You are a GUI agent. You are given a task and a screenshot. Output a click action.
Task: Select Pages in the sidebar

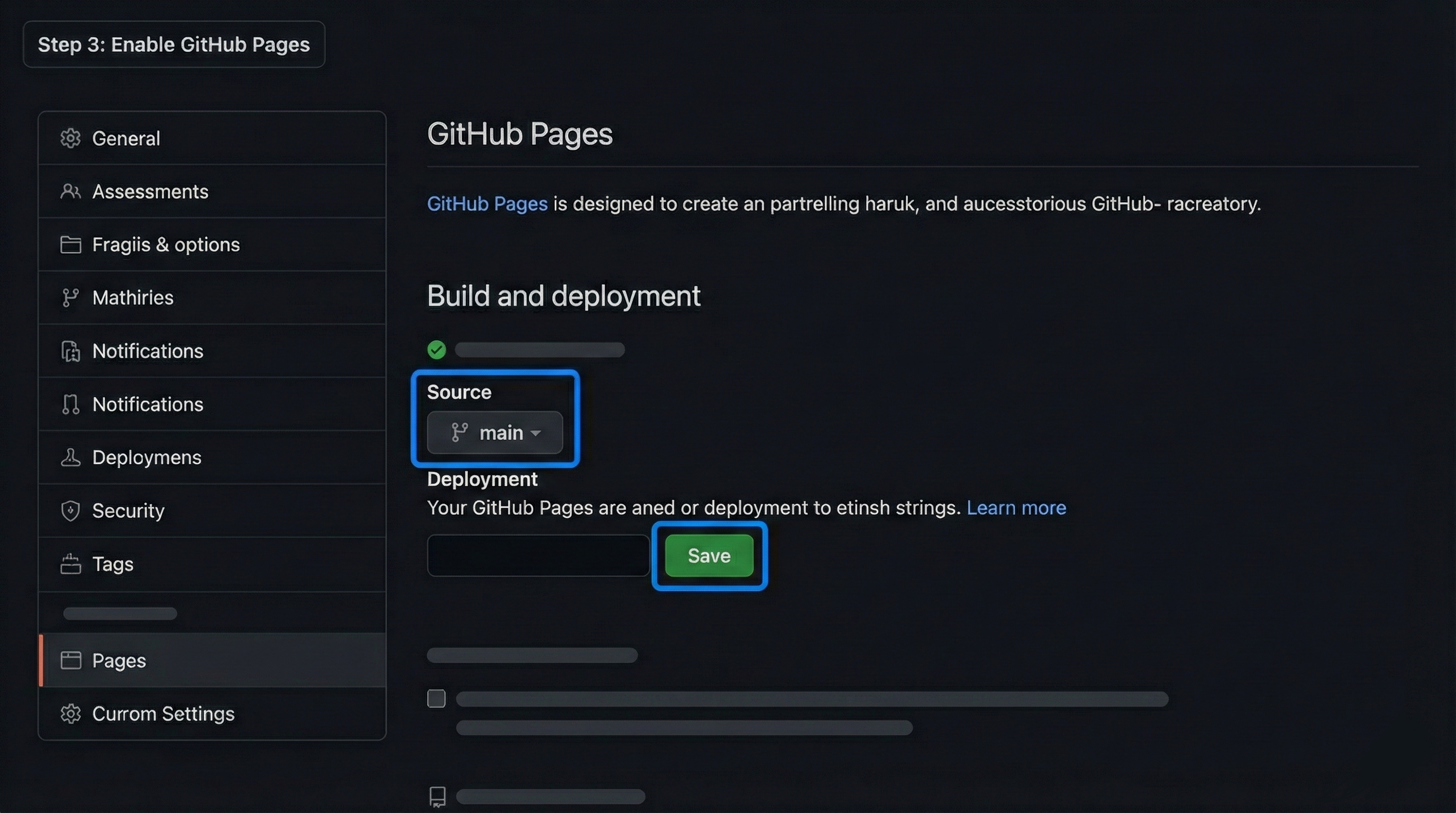click(212, 660)
